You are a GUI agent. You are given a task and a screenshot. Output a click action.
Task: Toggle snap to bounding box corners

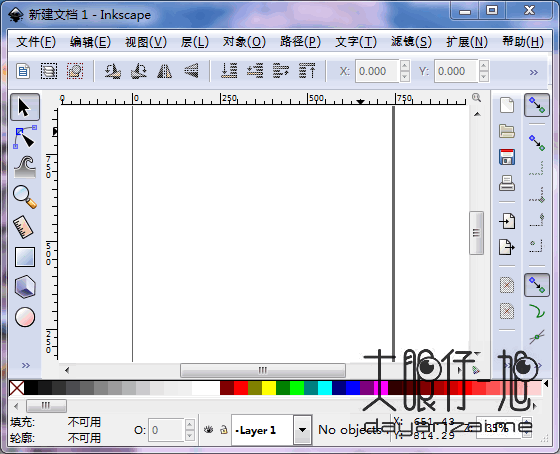pos(536,195)
